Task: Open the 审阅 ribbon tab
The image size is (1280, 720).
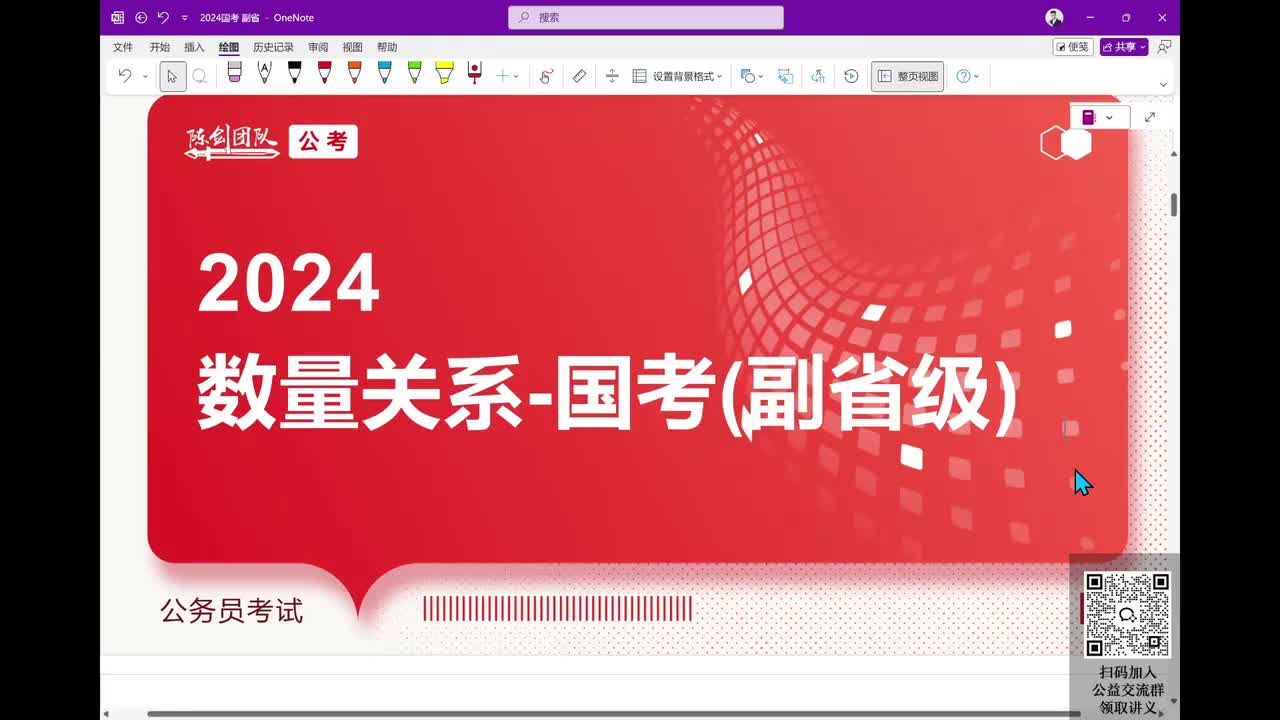Action: (318, 47)
